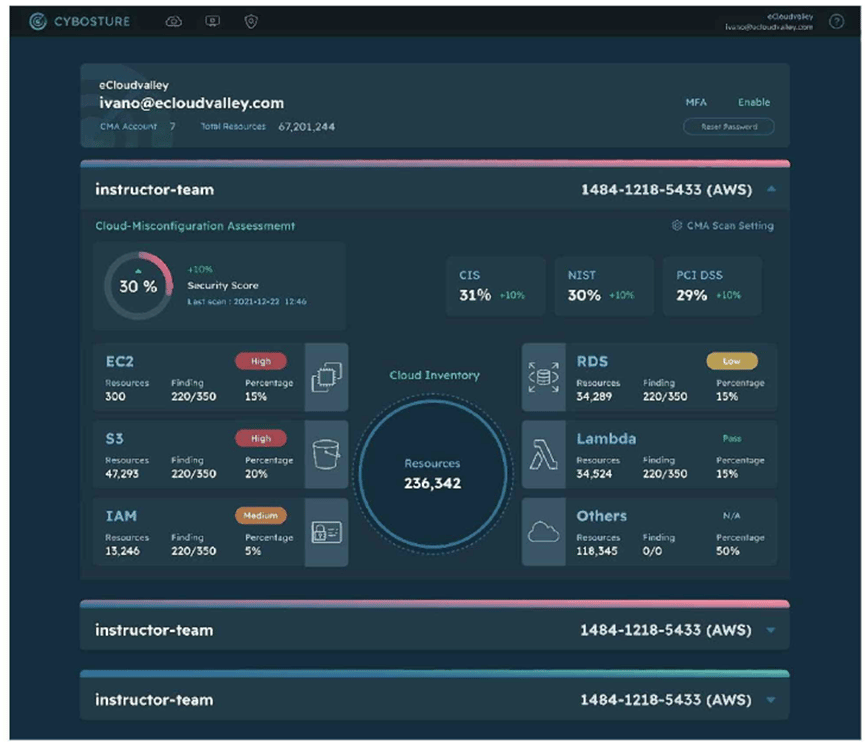Click the 30% security score gauge

[x=138, y=286]
